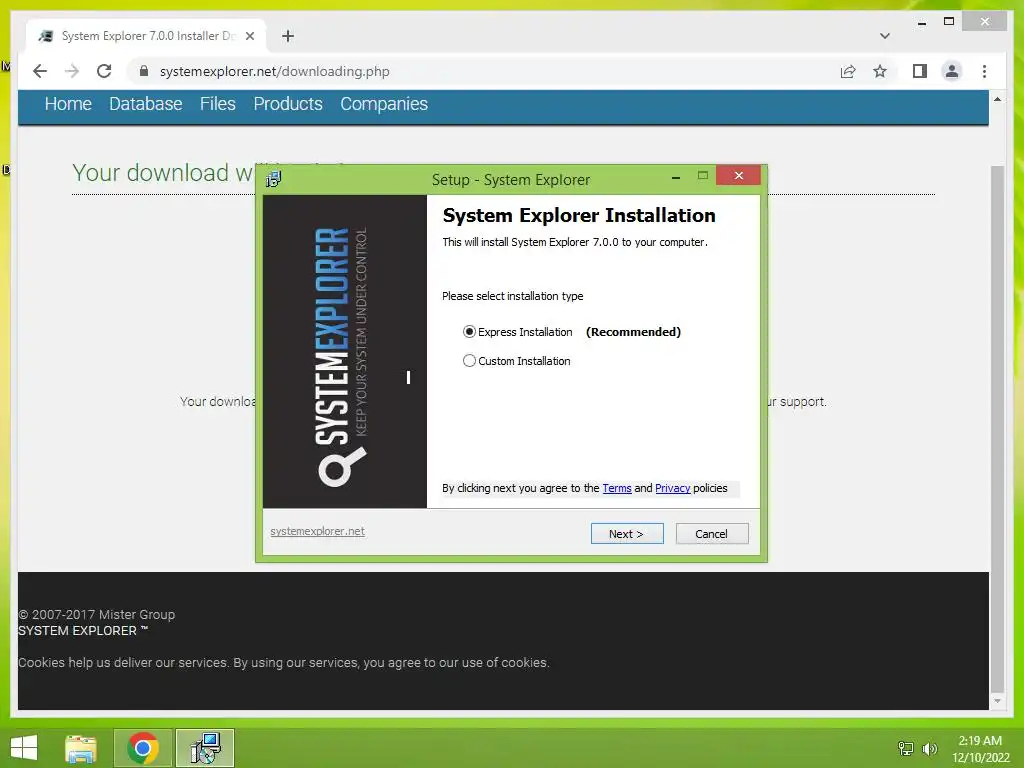Click the System Explorer Installation heading

[579, 216]
